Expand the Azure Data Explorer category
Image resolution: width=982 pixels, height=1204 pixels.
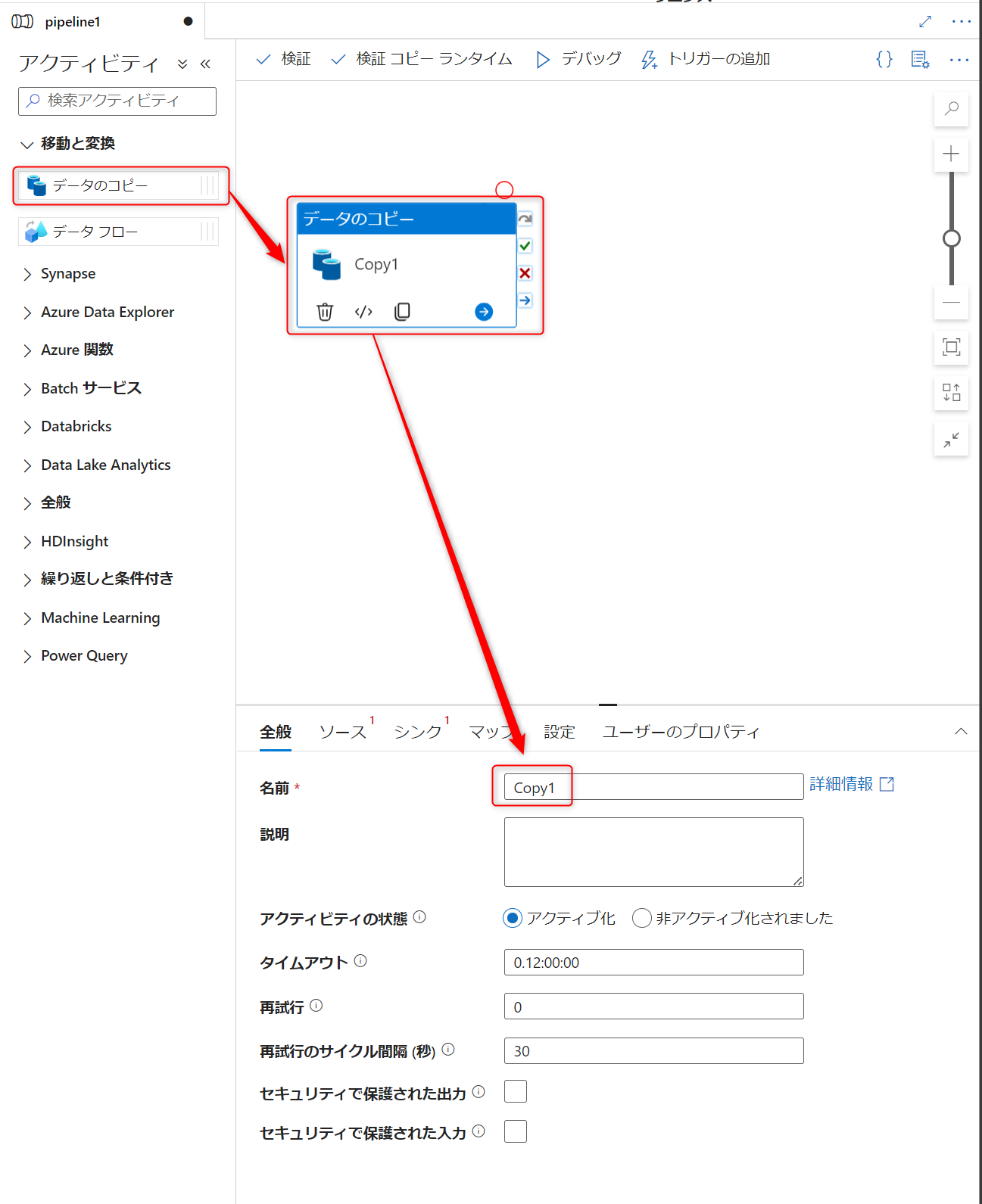coord(98,313)
